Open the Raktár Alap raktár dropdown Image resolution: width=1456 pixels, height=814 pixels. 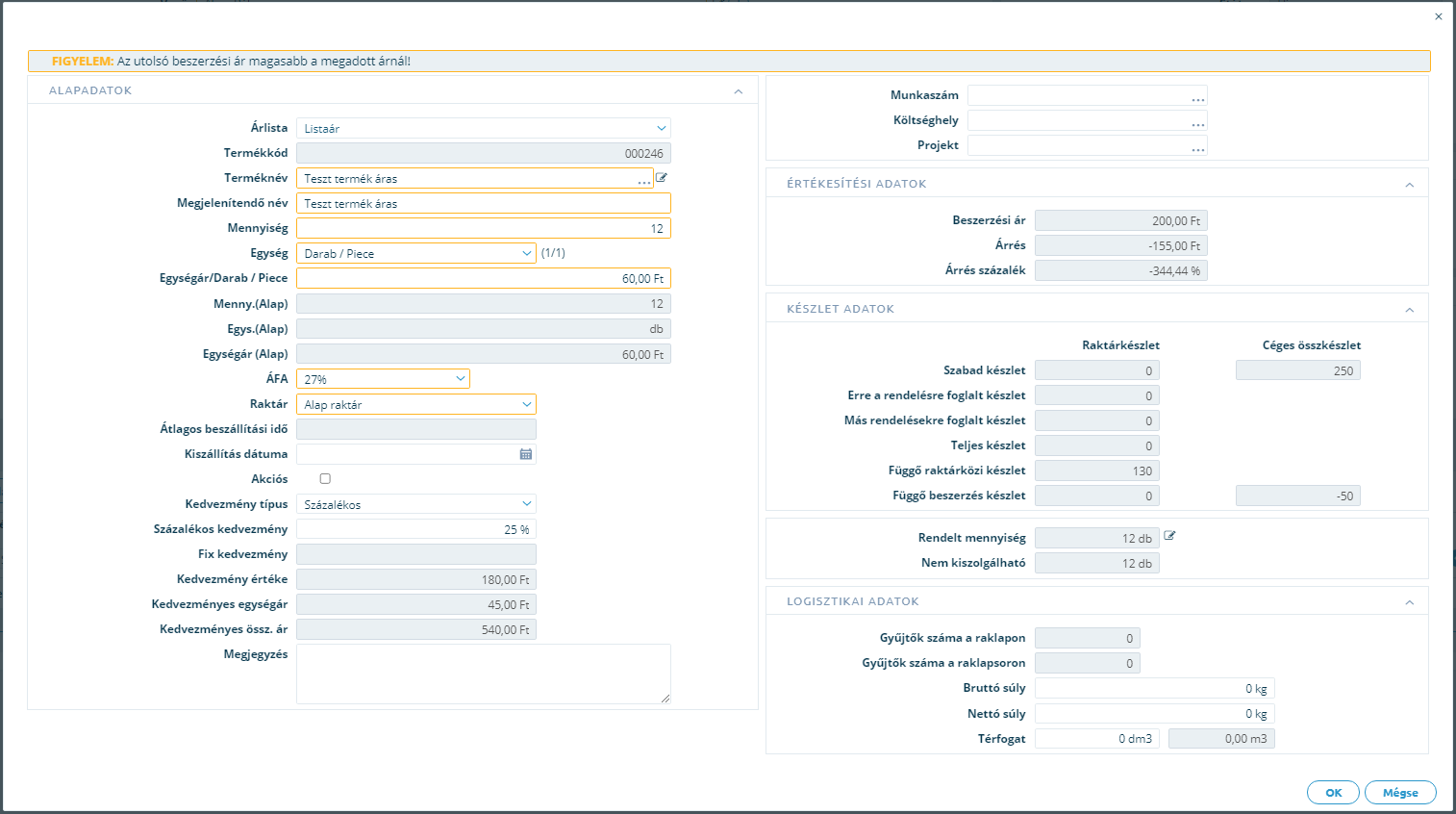coord(416,404)
